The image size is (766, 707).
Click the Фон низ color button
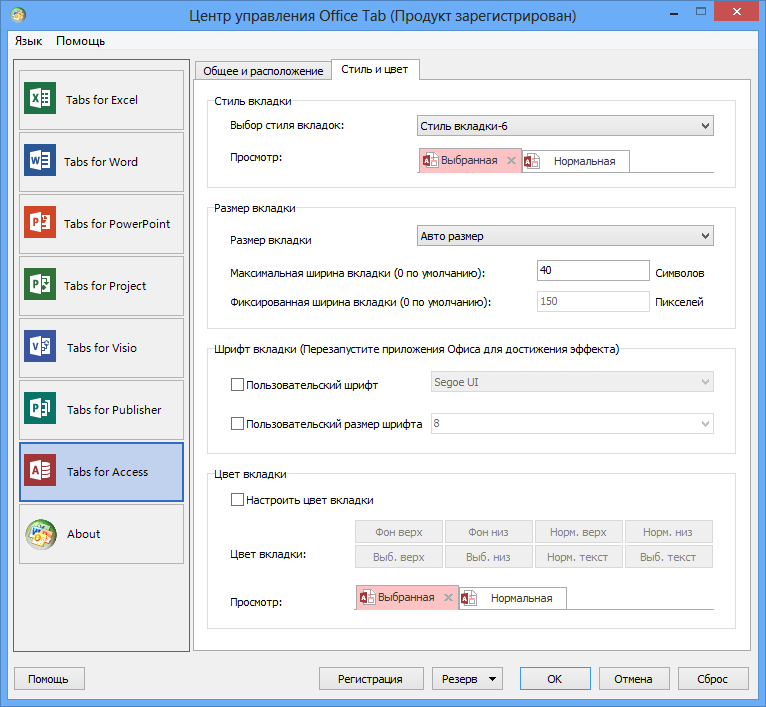coord(489,532)
